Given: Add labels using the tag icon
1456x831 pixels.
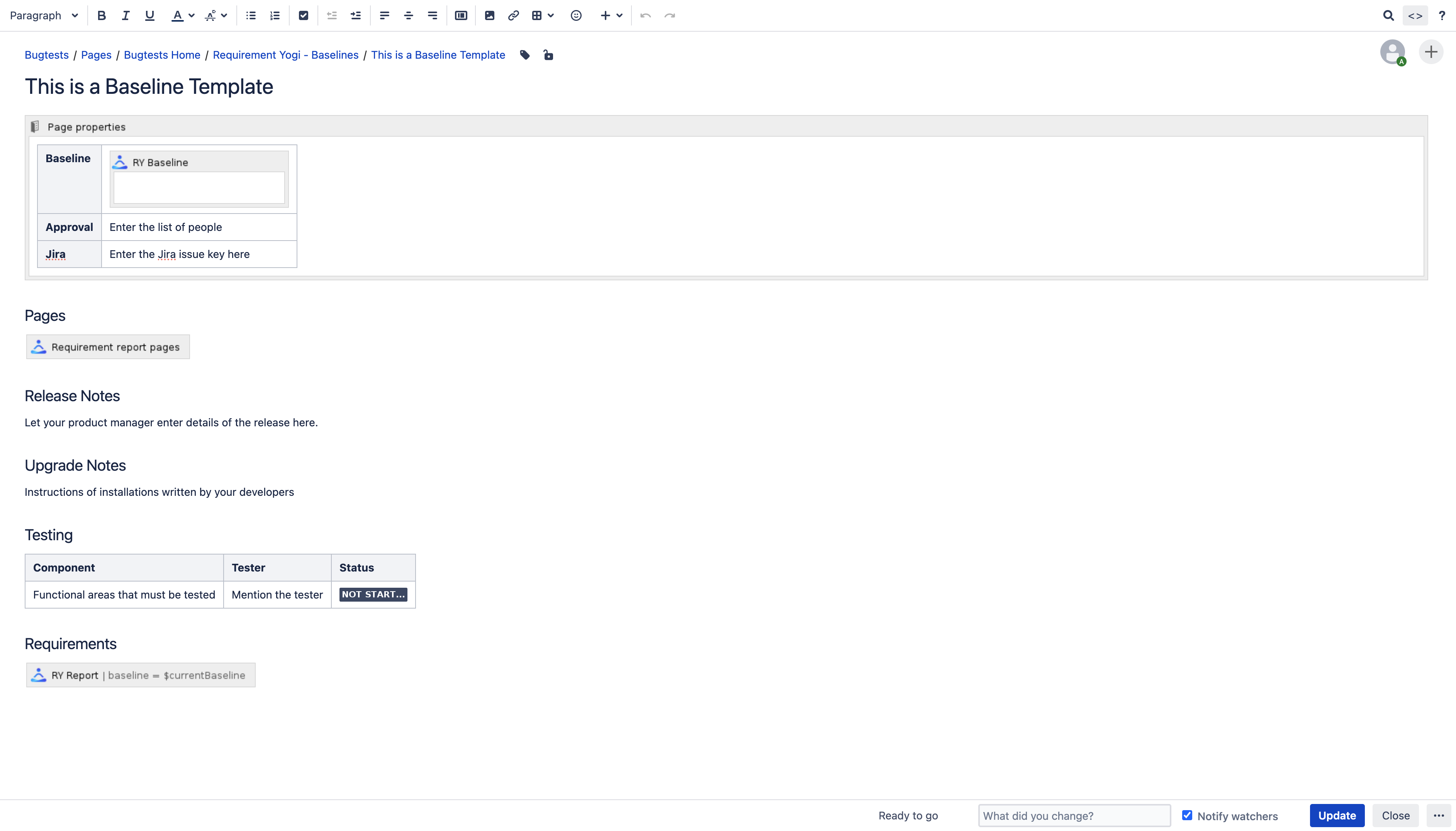Looking at the screenshot, I should click(524, 55).
